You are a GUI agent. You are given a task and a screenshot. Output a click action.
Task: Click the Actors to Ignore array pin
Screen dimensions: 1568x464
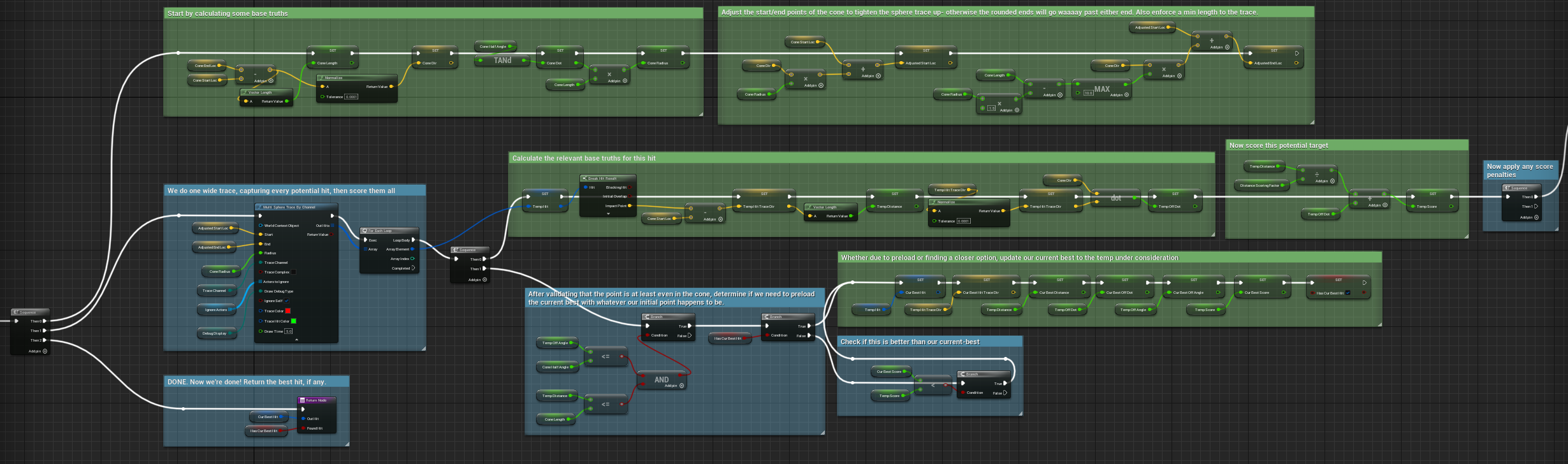[x=260, y=282]
